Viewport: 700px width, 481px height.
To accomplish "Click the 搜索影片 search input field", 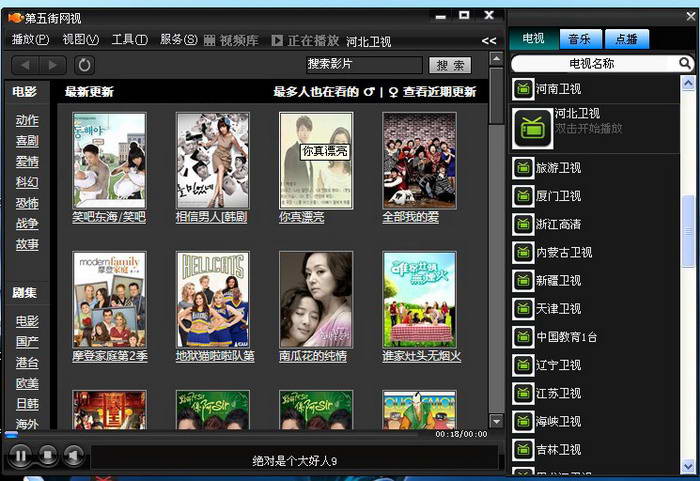I will [364, 65].
